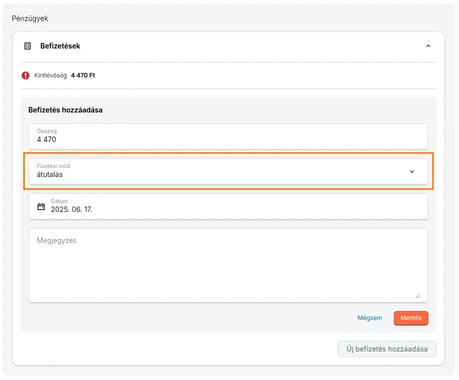Click the Pénzügyek section title
The image size is (459, 380).
tap(30, 19)
